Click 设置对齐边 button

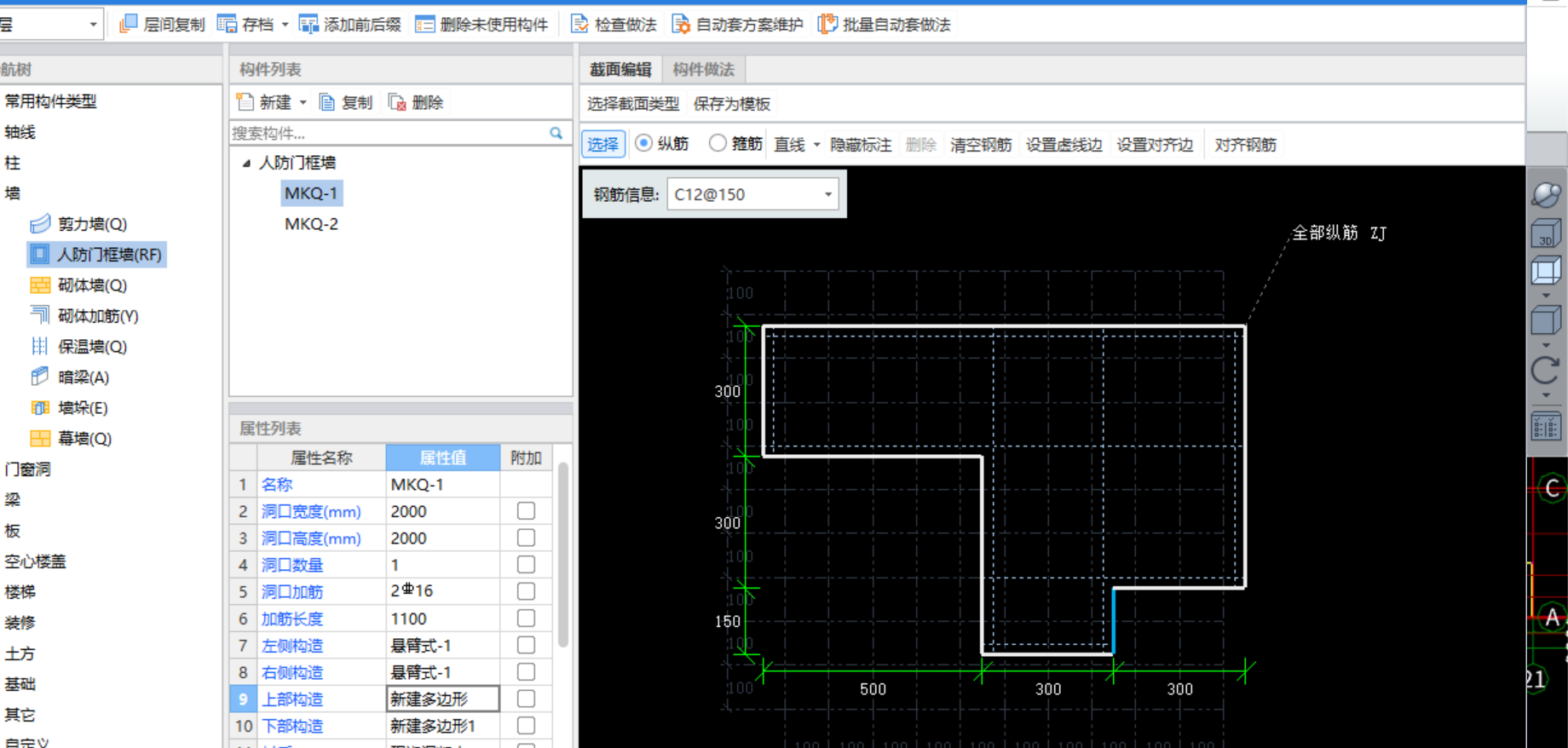coord(1155,145)
